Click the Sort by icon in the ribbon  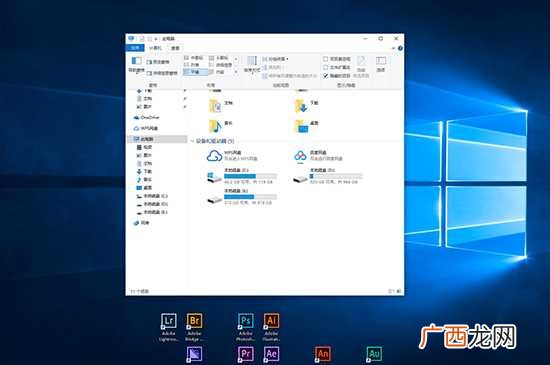[x=252, y=60]
